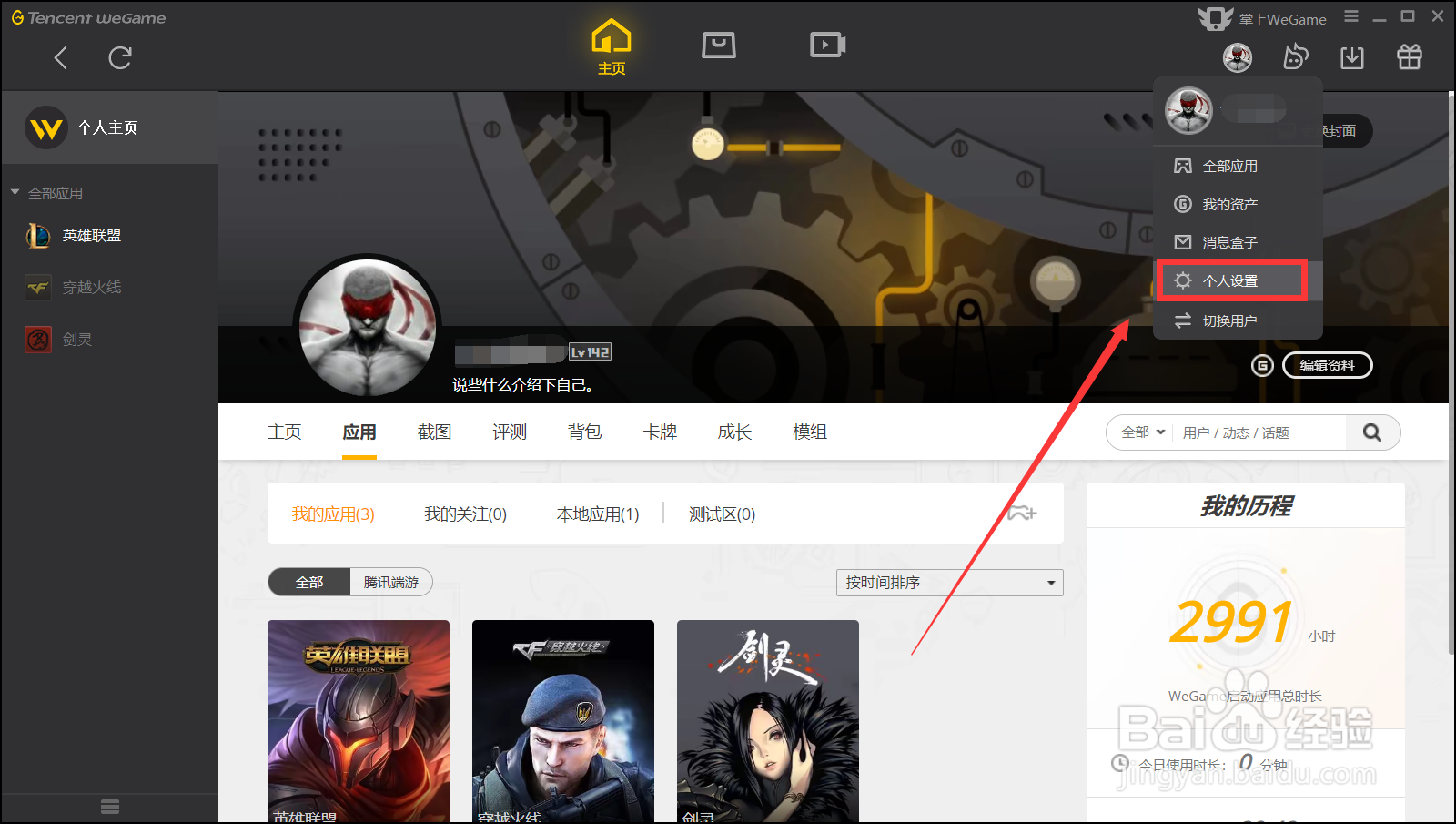This screenshot has height=824, width=1456.
Task: Click the 用户 / 动态 / 话题 search field
Action: click(1260, 432)
